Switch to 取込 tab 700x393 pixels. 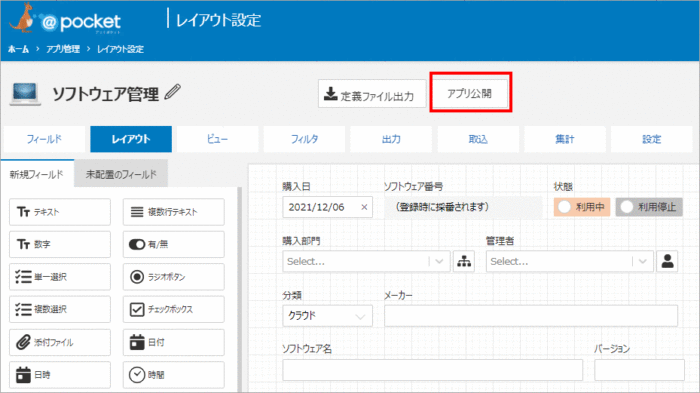point(478,139)
